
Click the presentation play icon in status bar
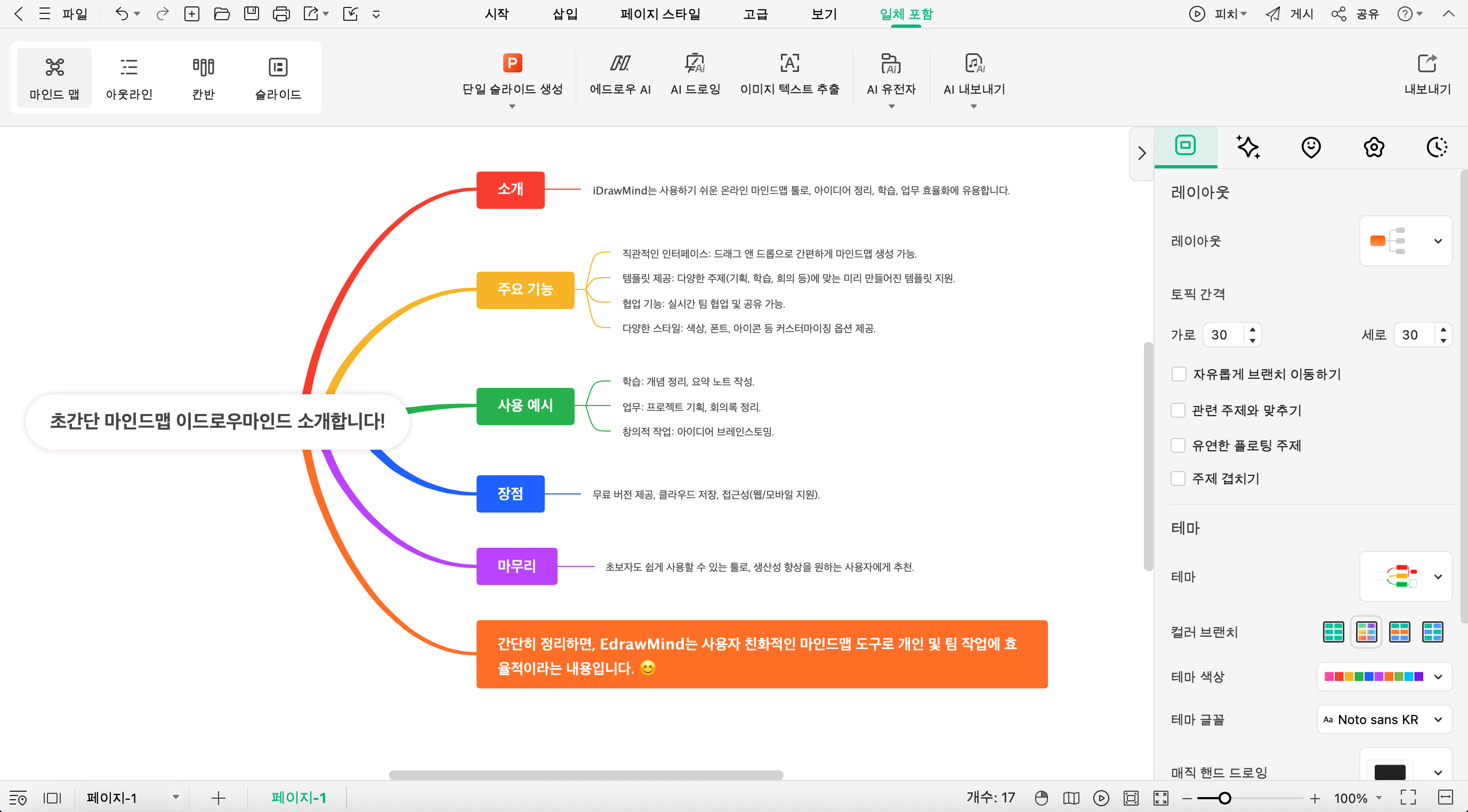1101,798
